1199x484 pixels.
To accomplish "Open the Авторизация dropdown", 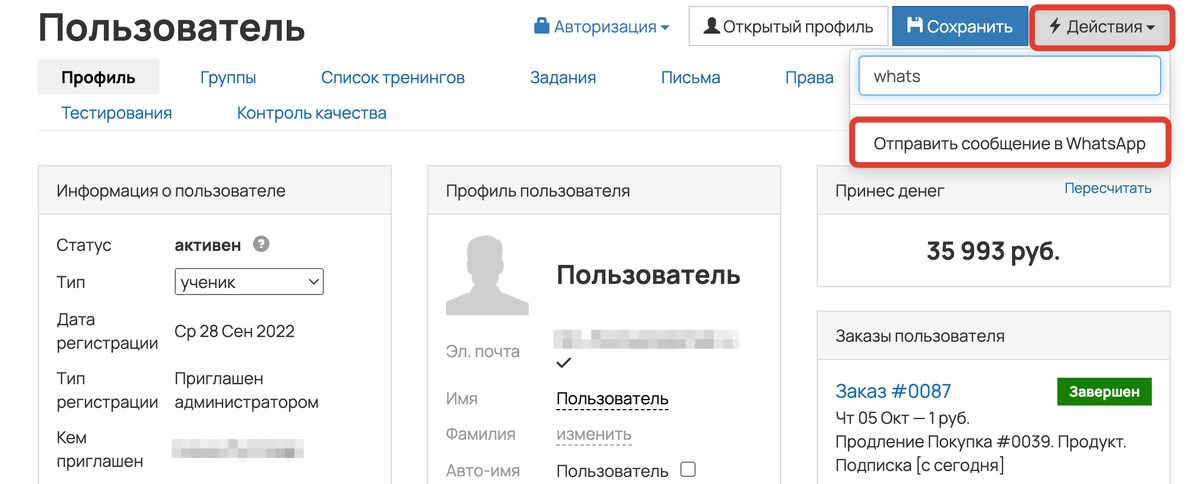I will click(601, 27).
